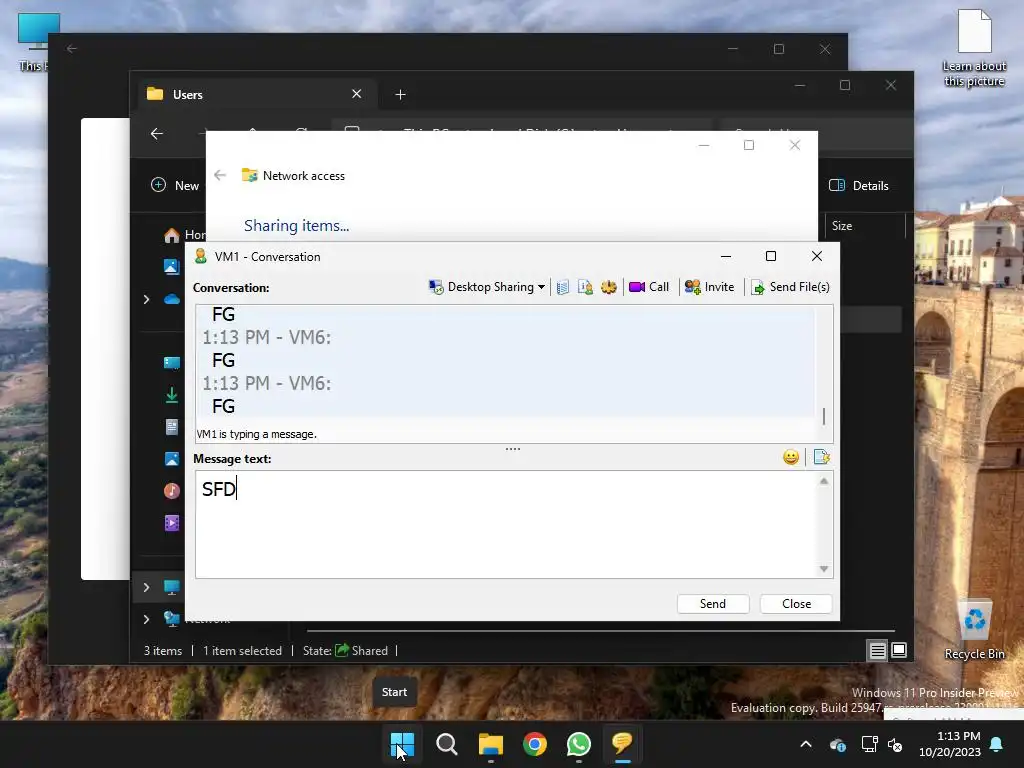Click the Desktop Sharing toolbar icon
Viewport: 1024px width, 768px height.
click(436, 287)
